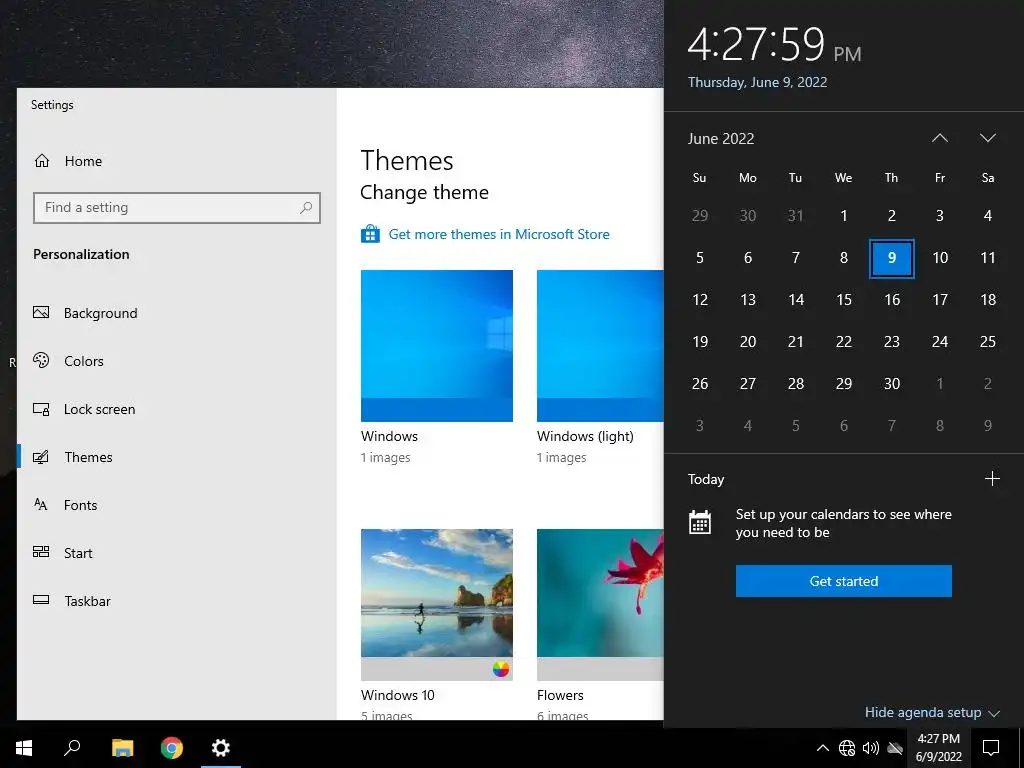1024x768 pixels.
Task: Open the Action Center notifications icon
Action: click(991, 748)
